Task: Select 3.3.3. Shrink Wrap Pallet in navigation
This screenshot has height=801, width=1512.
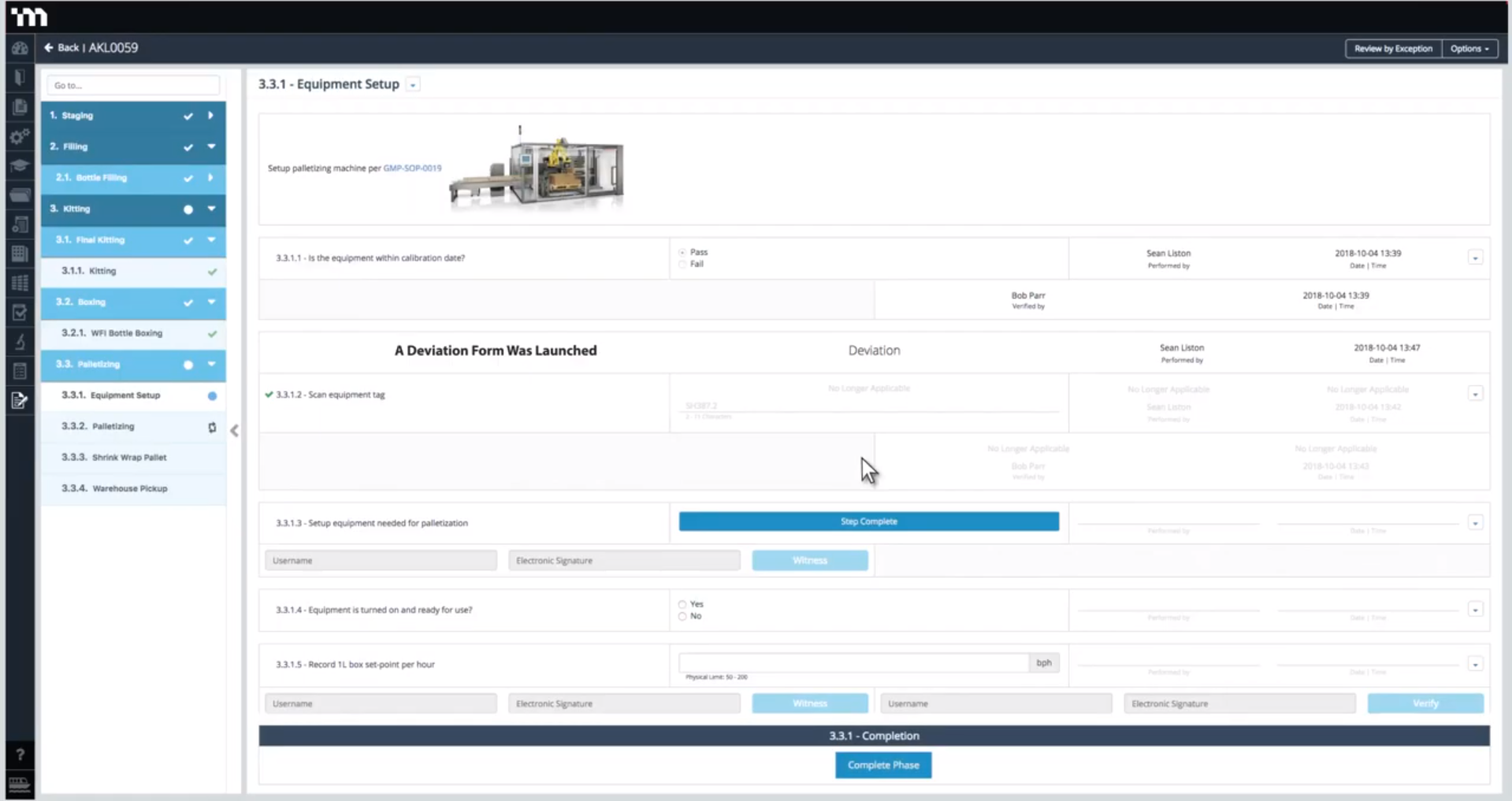Action: [114, 457]
